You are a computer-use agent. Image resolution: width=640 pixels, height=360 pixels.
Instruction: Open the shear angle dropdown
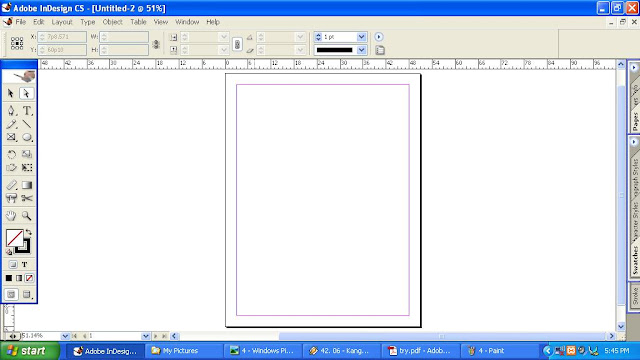pyautogui.click(x=300, y=50)
